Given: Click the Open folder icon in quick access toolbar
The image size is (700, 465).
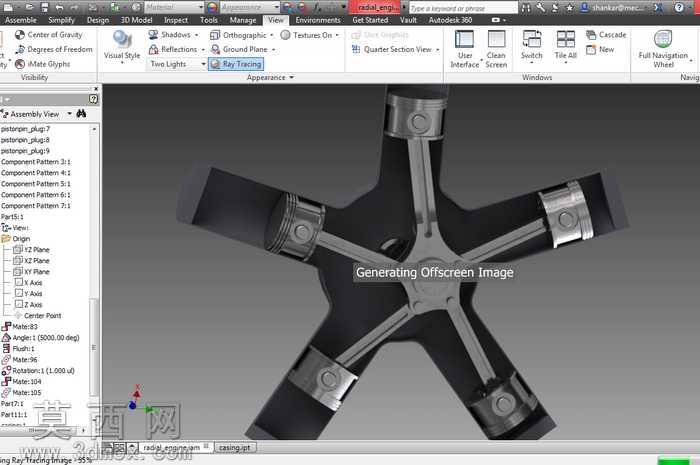Looking at the screenshot, I should 29,7.
